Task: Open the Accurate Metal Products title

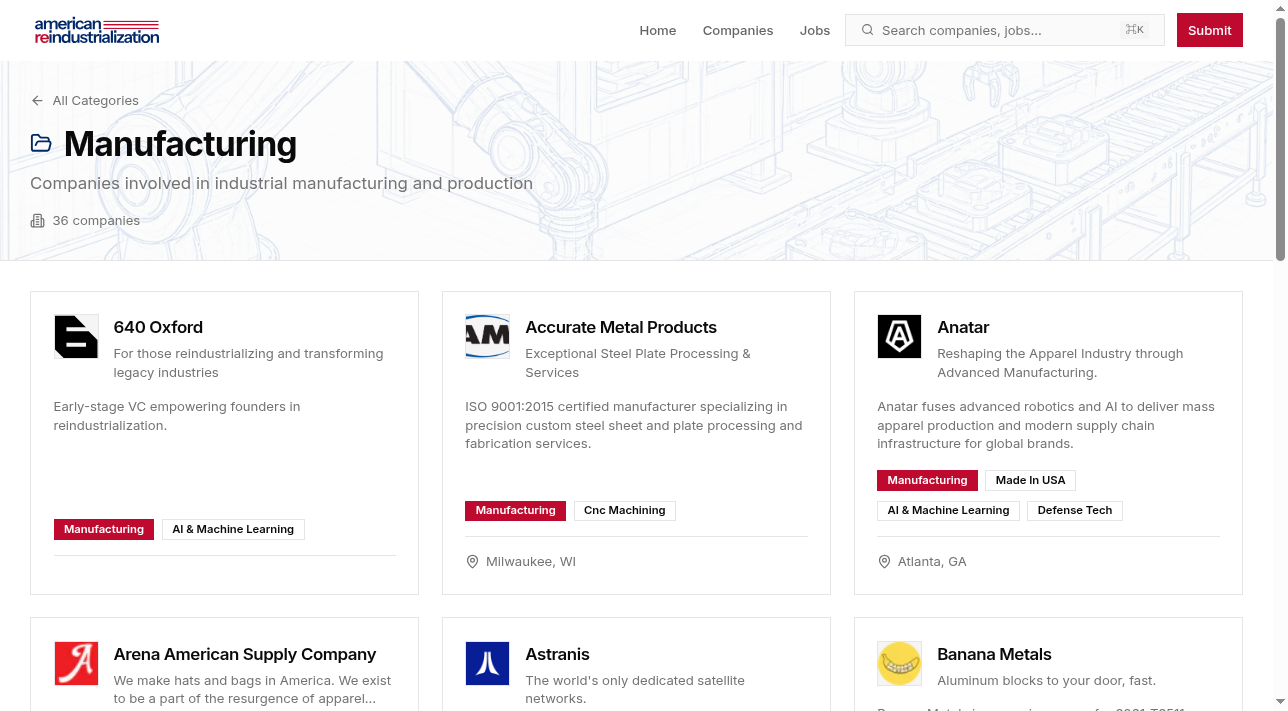Action: tap(621, 327)
